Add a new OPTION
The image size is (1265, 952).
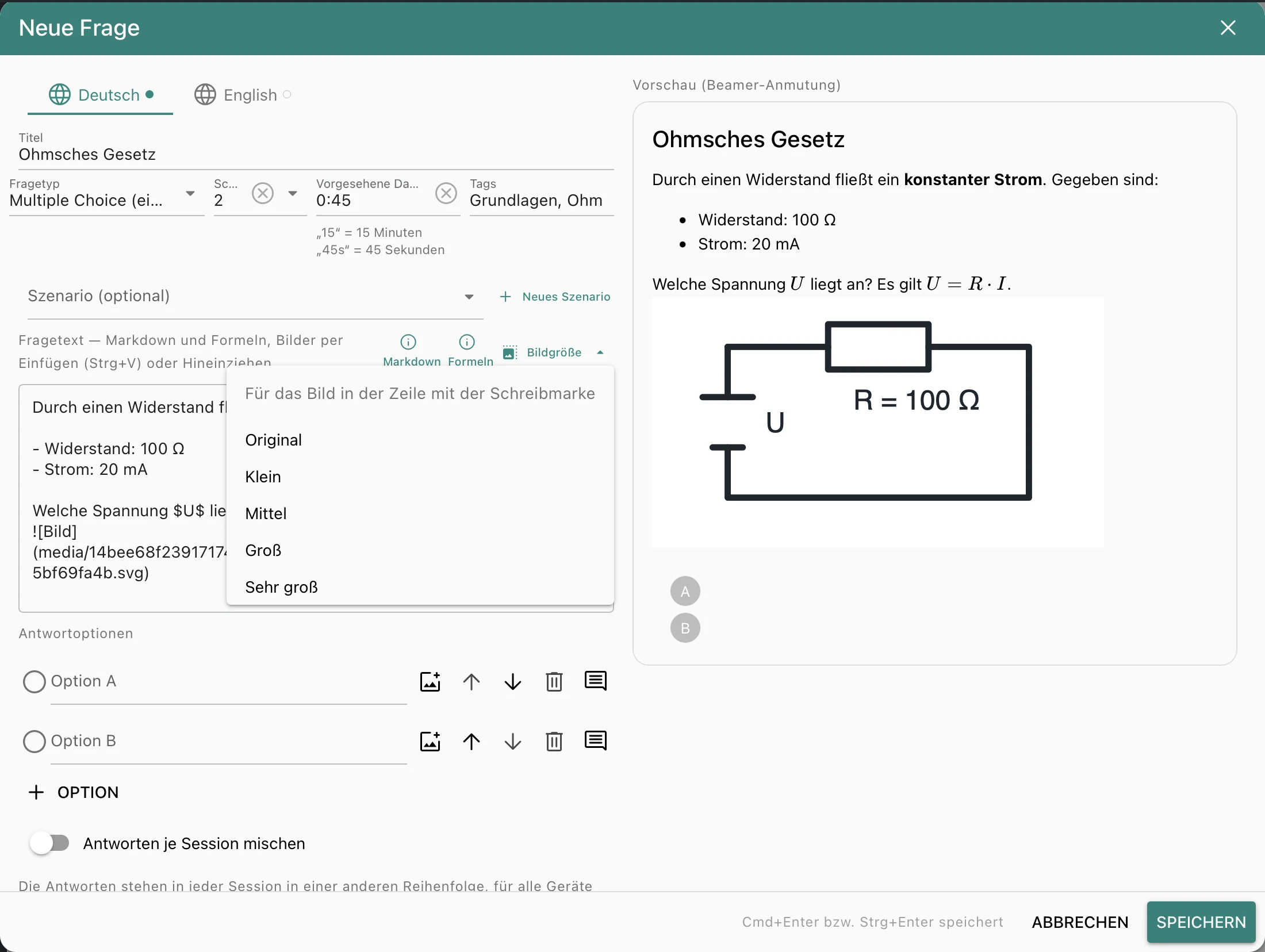click(x=74, y=792)
